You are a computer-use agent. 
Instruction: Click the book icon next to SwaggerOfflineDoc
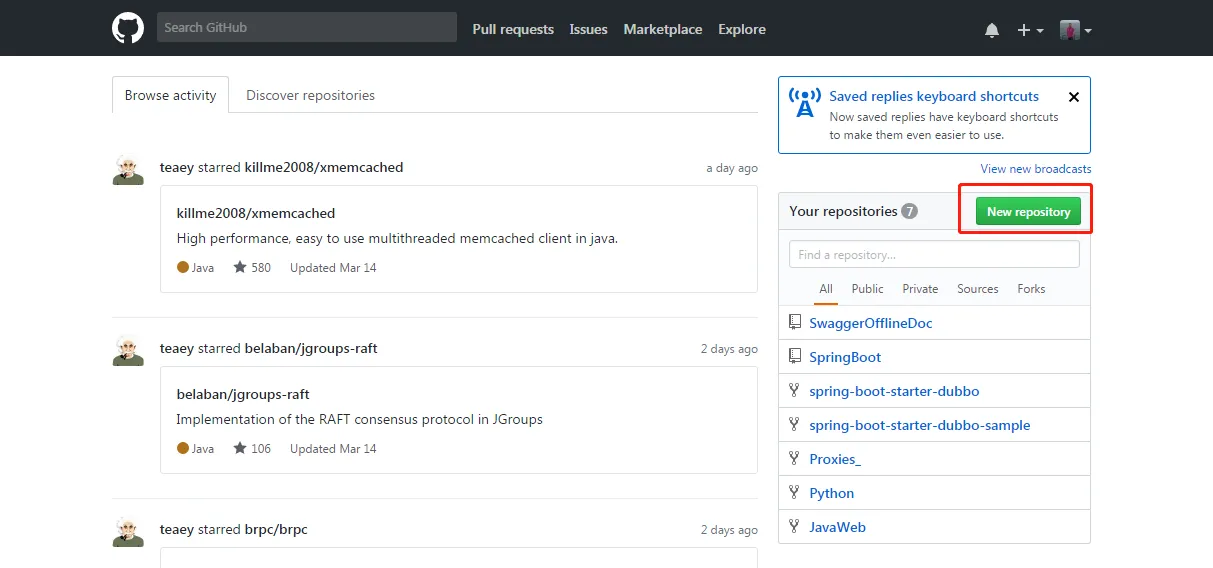coord(795,323)
